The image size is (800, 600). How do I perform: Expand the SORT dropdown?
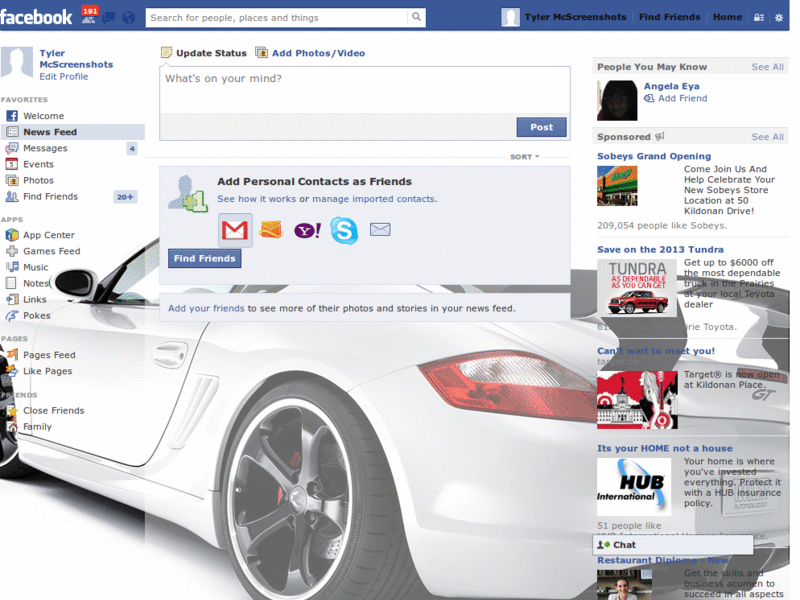tap(524, 157)
